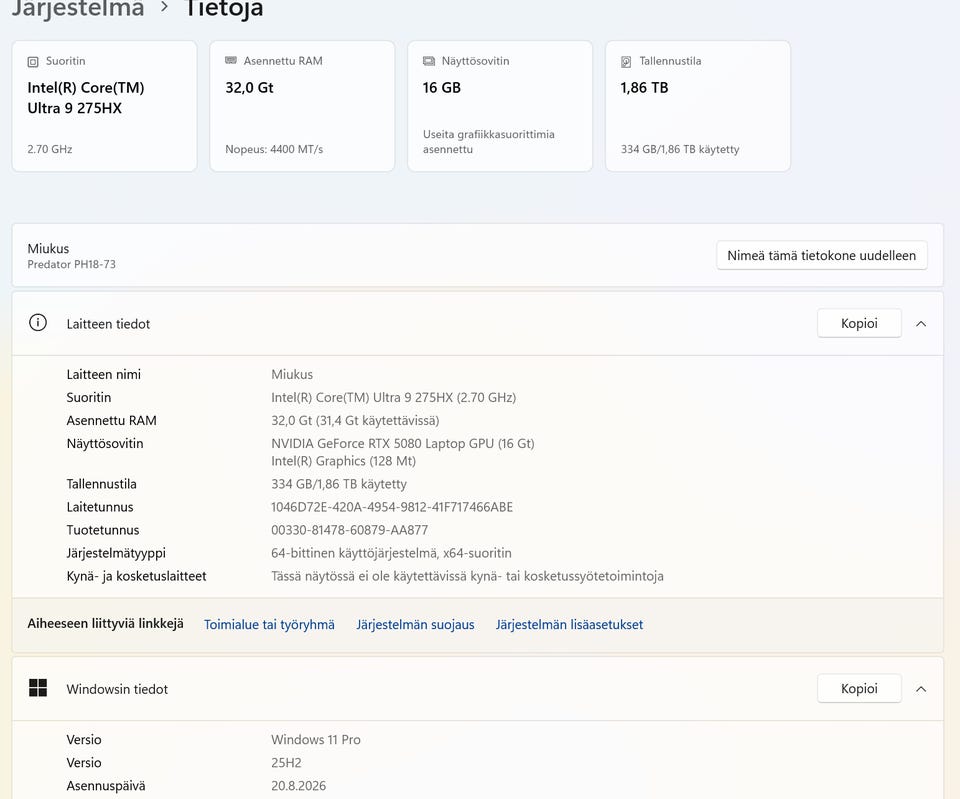
Task: Click the Laitteen tiedot header label
Action: click(x=108, y=324)
